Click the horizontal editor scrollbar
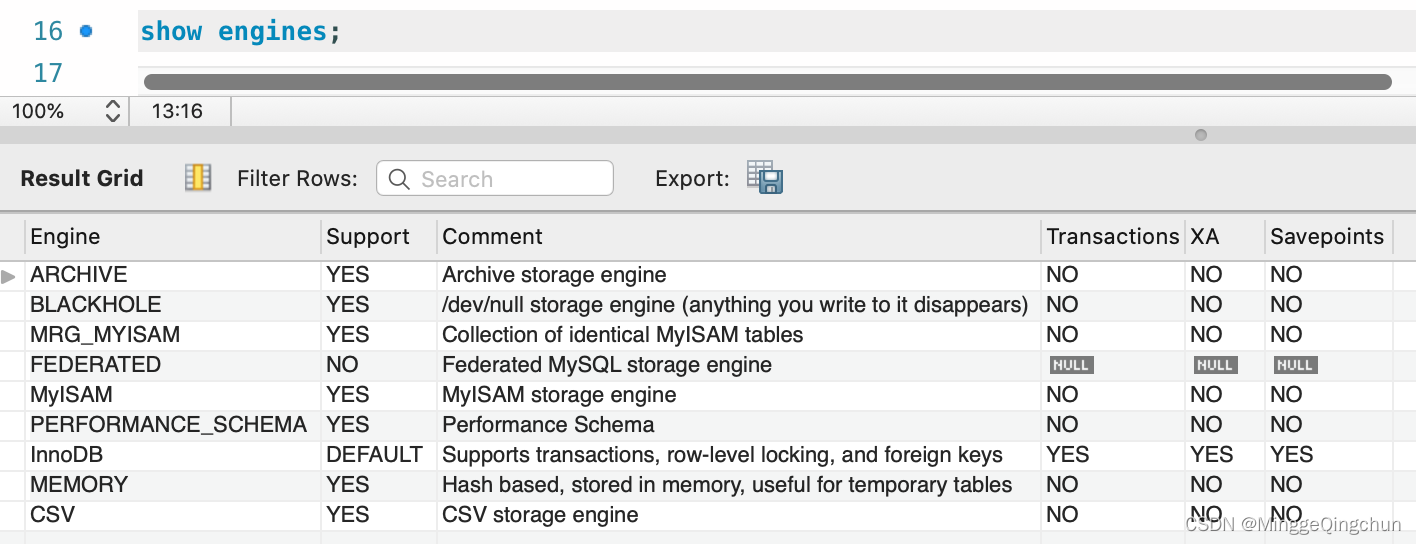The image size is (1416, 544). pos(767,82)
